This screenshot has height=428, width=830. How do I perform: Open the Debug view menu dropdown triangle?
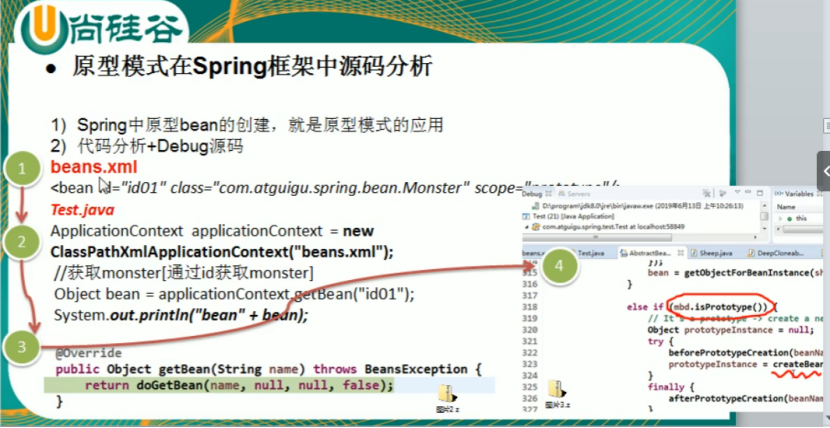[737, 192]
